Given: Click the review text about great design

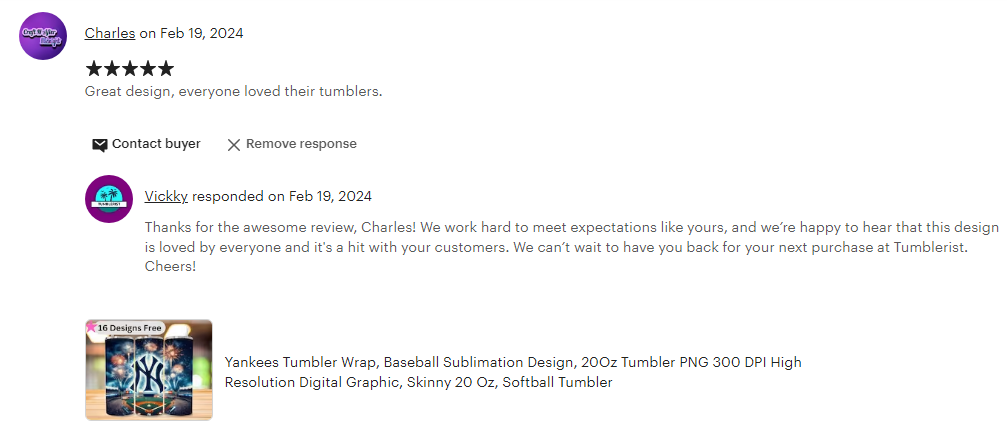Looking at the screenshot, I should pos(233,91).
